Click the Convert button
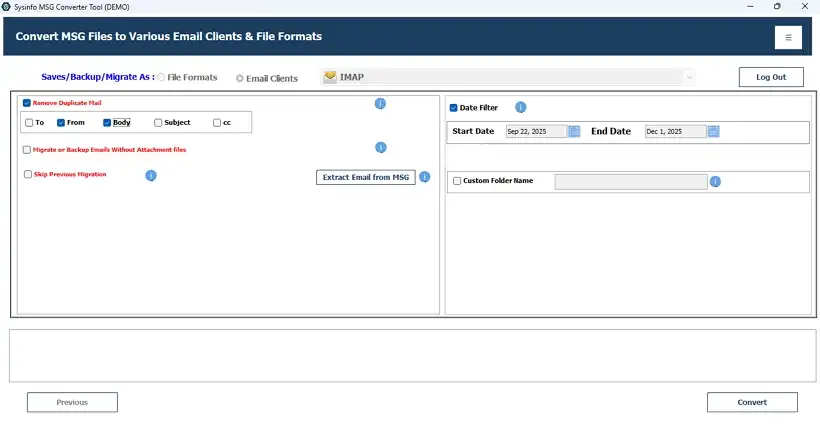Screen dimensions: 820x432 coord(752,402)
